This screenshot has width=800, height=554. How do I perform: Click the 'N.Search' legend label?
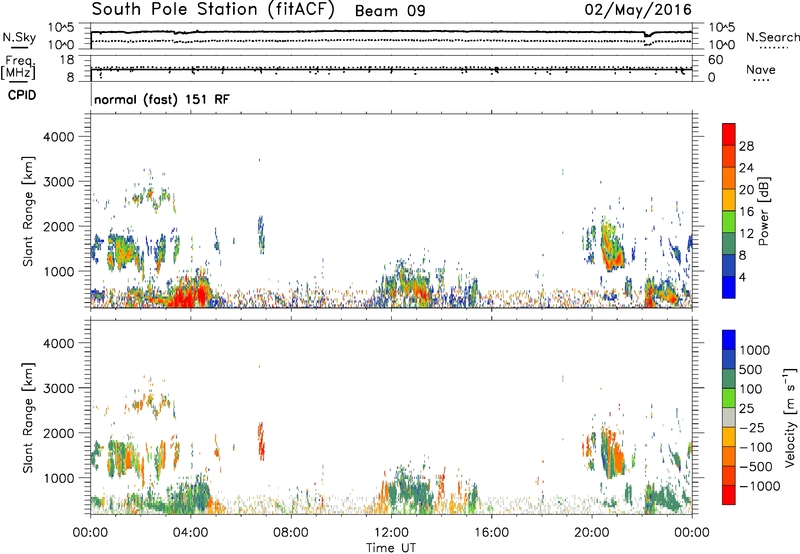click(x=772, y=37)
